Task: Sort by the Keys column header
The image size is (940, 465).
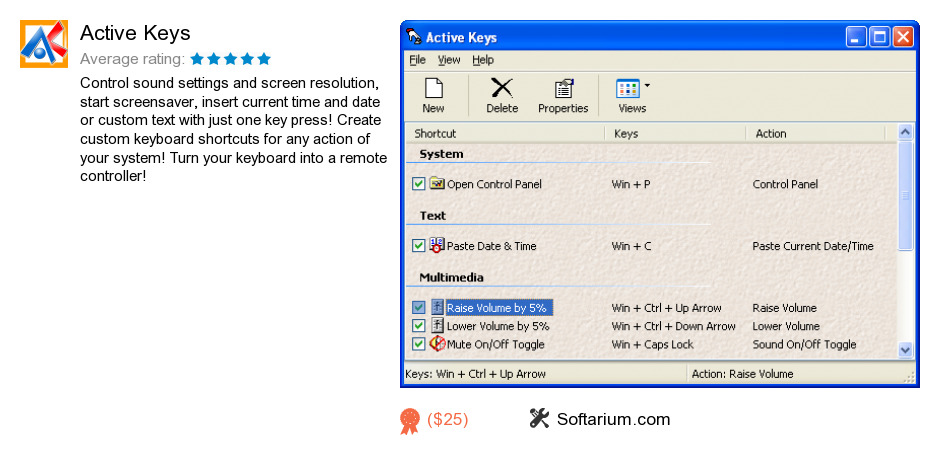Action: coord(676,133)
